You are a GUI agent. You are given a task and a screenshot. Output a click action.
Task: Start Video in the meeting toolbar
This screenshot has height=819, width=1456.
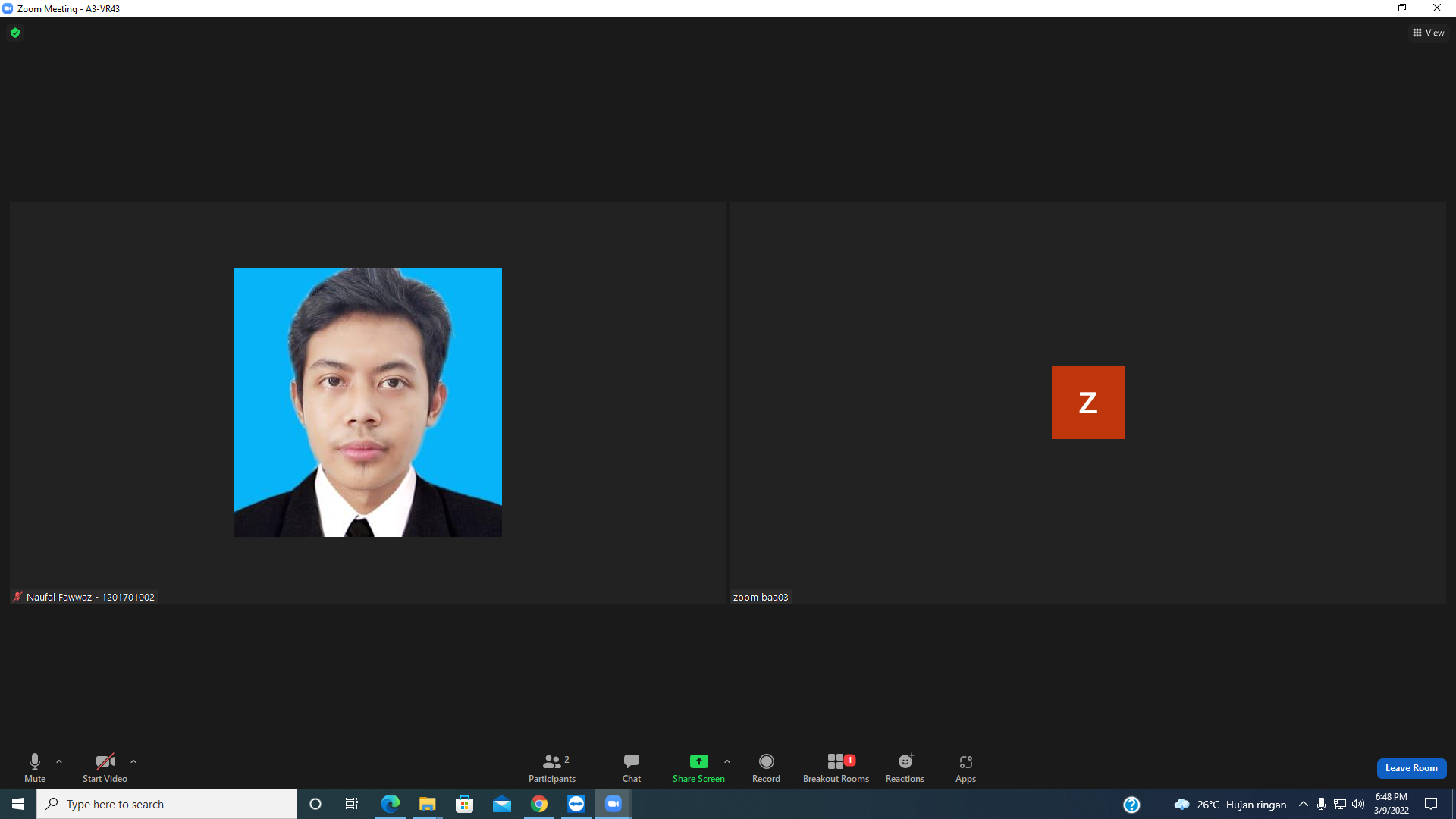(105, 767)
